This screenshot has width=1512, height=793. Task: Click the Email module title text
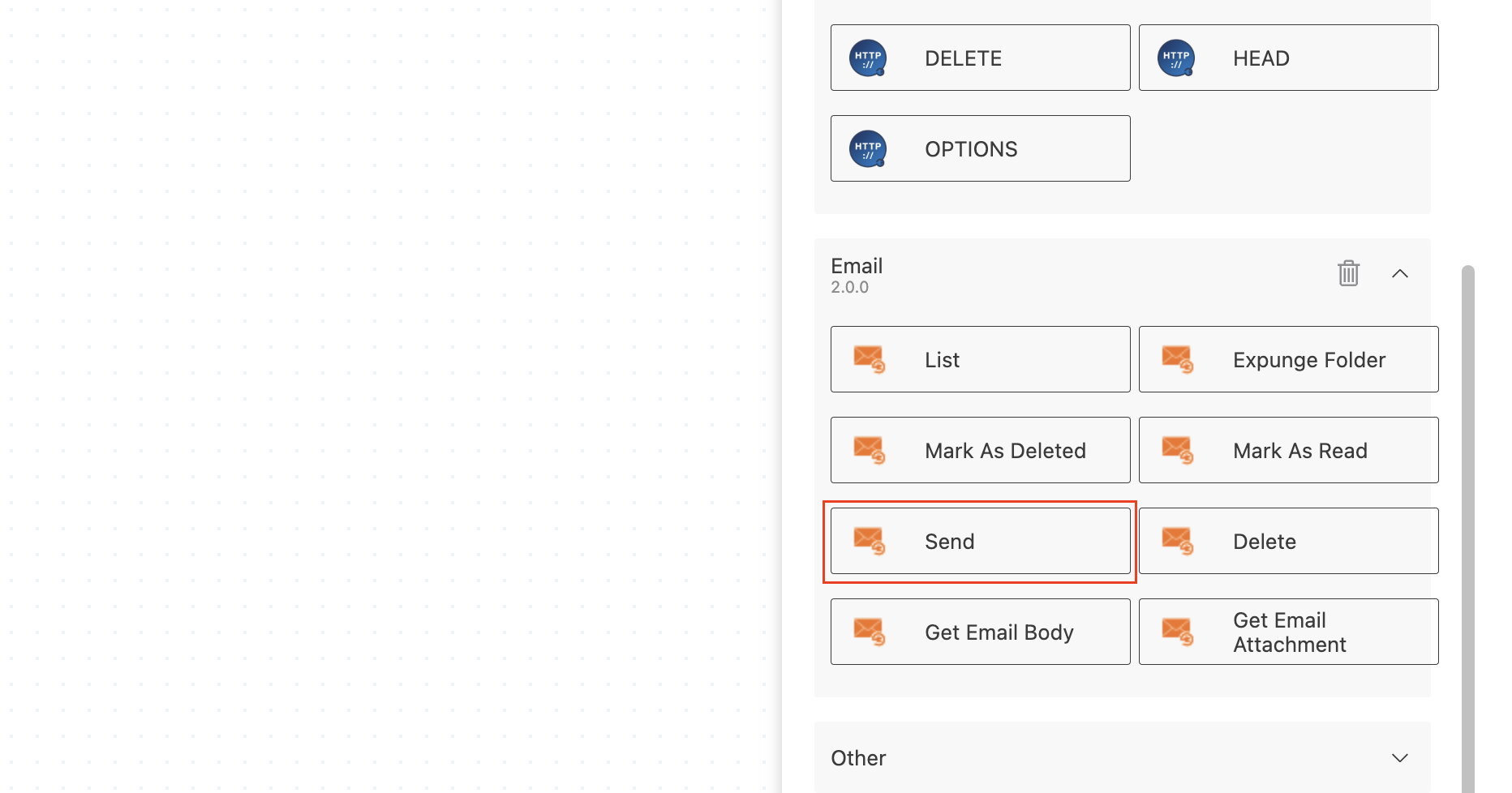pyautogui.click(x=857, y=266)
